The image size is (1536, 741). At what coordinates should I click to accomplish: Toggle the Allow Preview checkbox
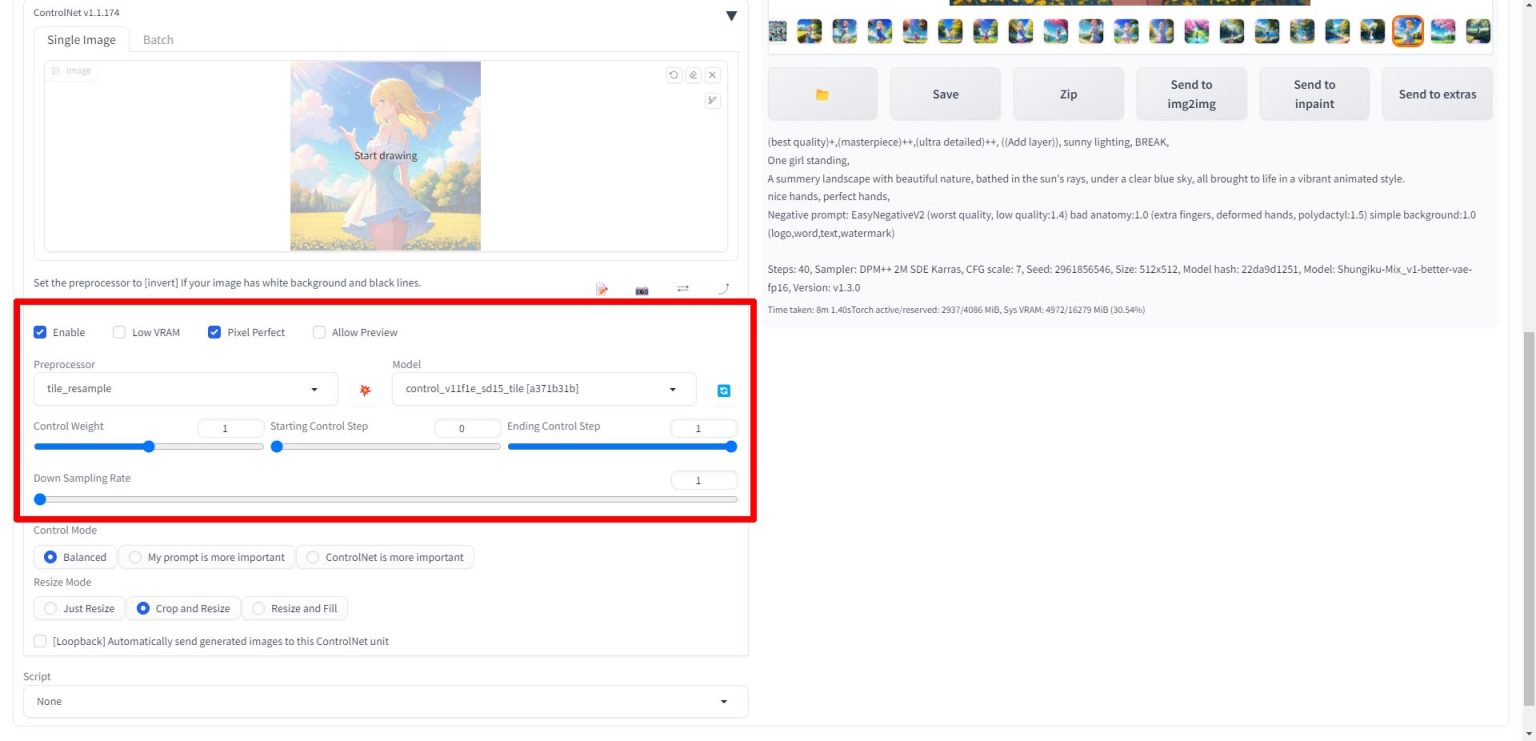click(x=320, y=332)
